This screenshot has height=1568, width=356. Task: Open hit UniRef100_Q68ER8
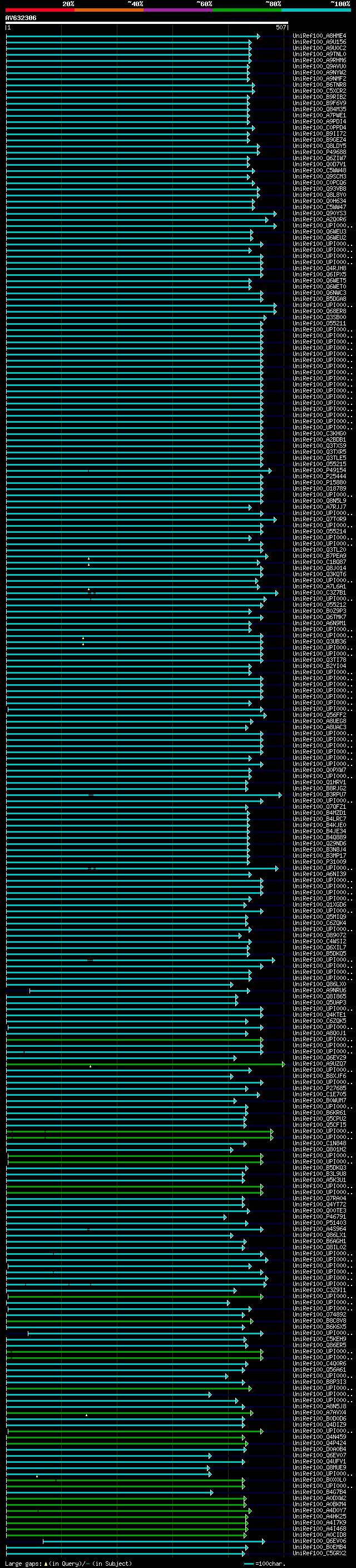click(x=319, y=311)
